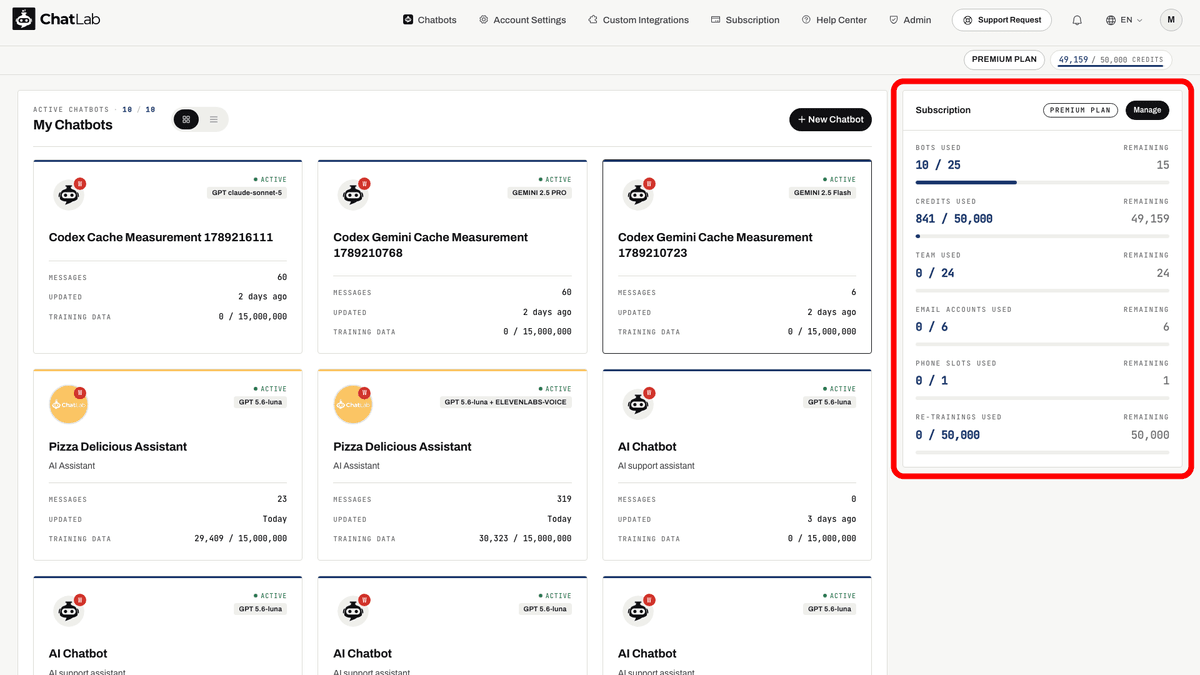
Task: Click robot avatar on Codex Cache Measurement 1789216111
Action: (68, 195)
